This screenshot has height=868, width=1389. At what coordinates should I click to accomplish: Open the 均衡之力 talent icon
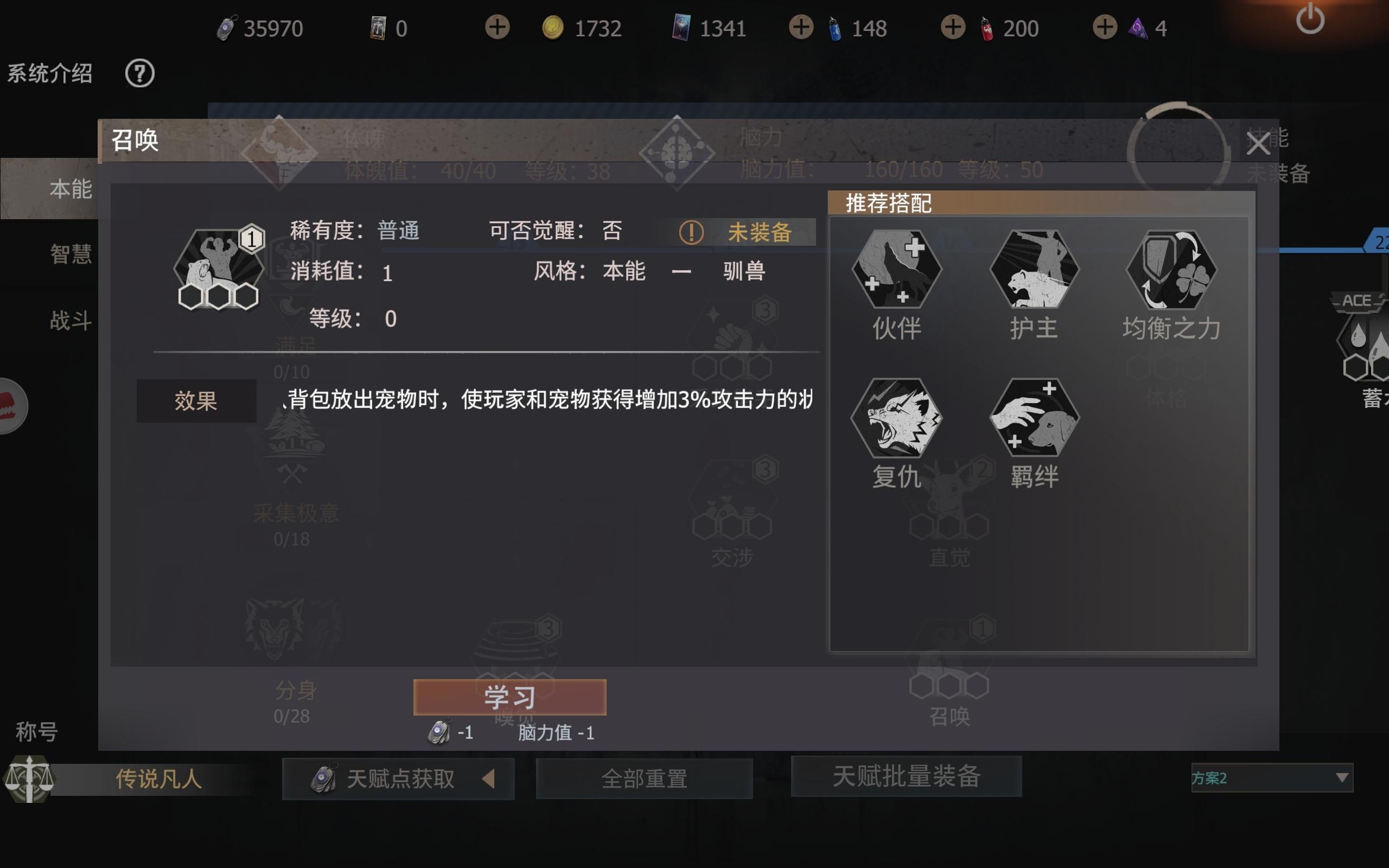coord(1171,269)
